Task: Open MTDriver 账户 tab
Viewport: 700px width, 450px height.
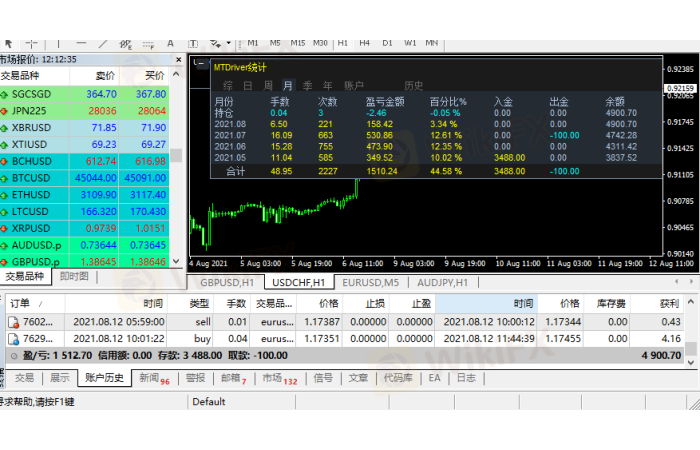Action: coord(354,85)
